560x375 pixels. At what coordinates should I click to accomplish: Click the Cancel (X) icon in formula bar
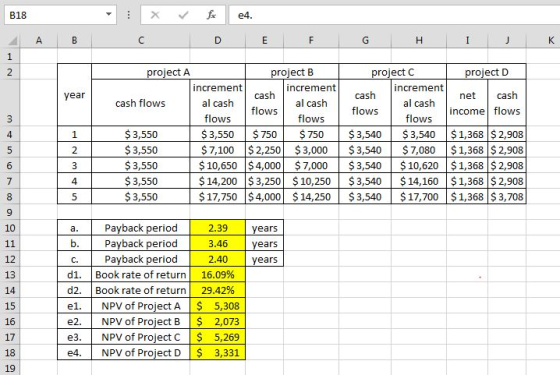155,15
